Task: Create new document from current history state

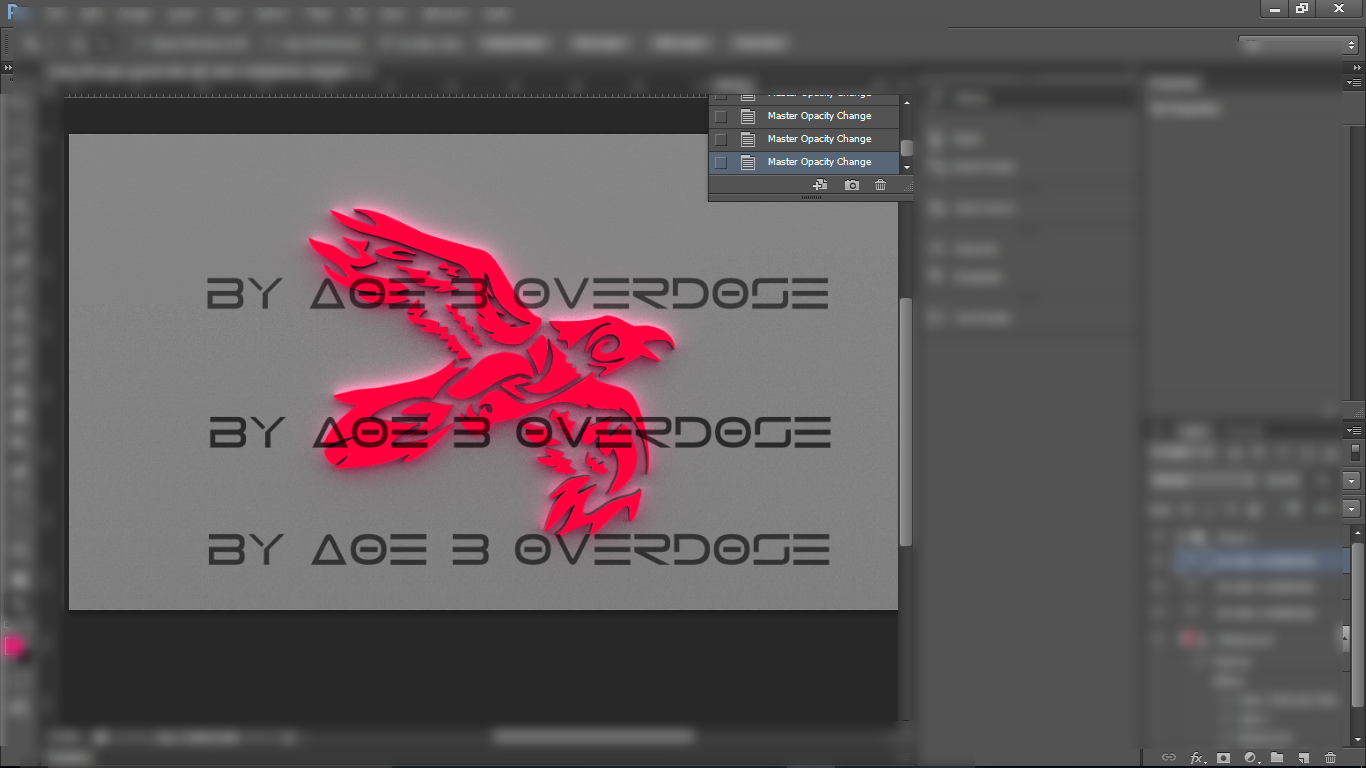Action: tap(820, 185)
